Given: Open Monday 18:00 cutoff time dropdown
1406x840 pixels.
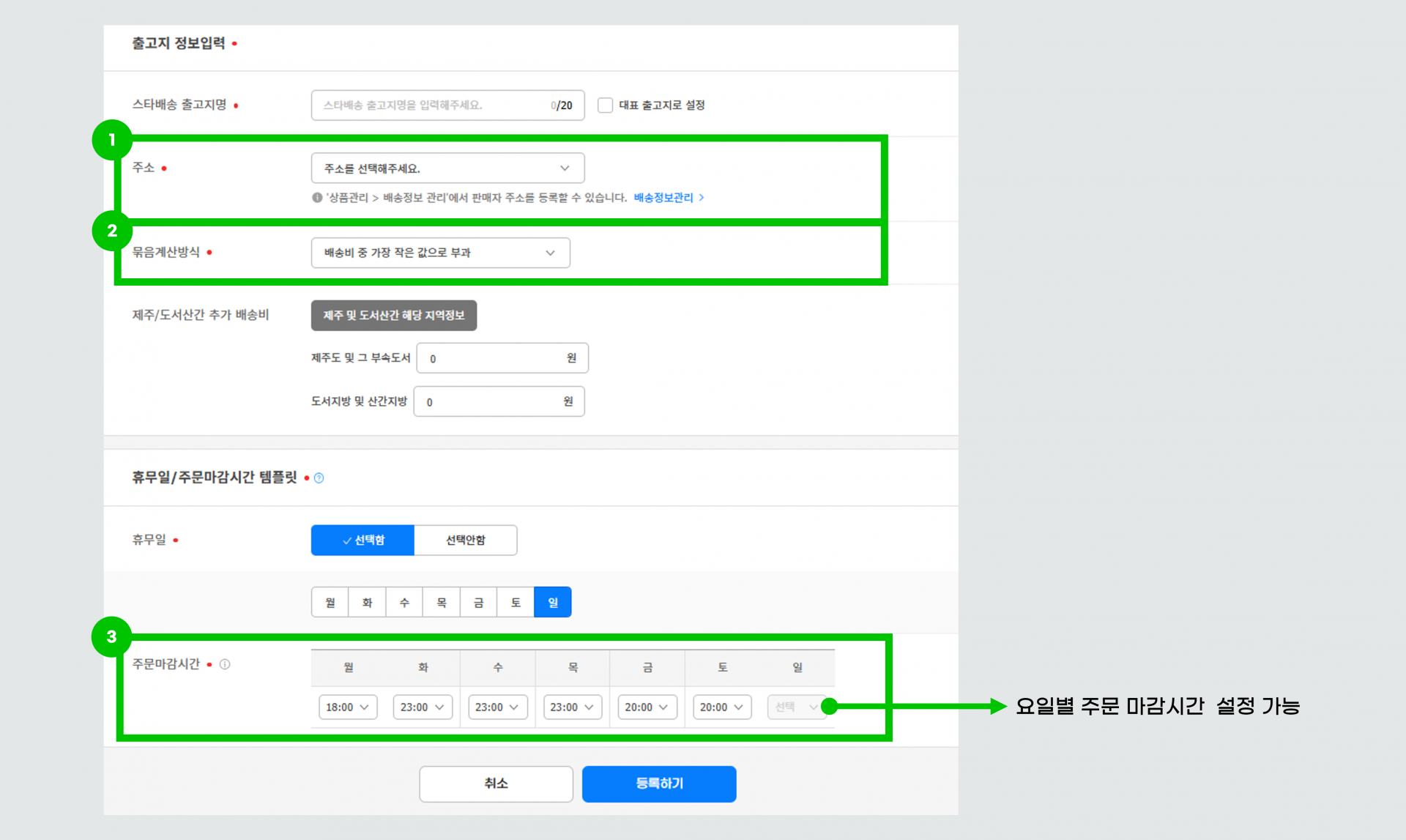Looking at the screenshot, I should click(347, 707).
